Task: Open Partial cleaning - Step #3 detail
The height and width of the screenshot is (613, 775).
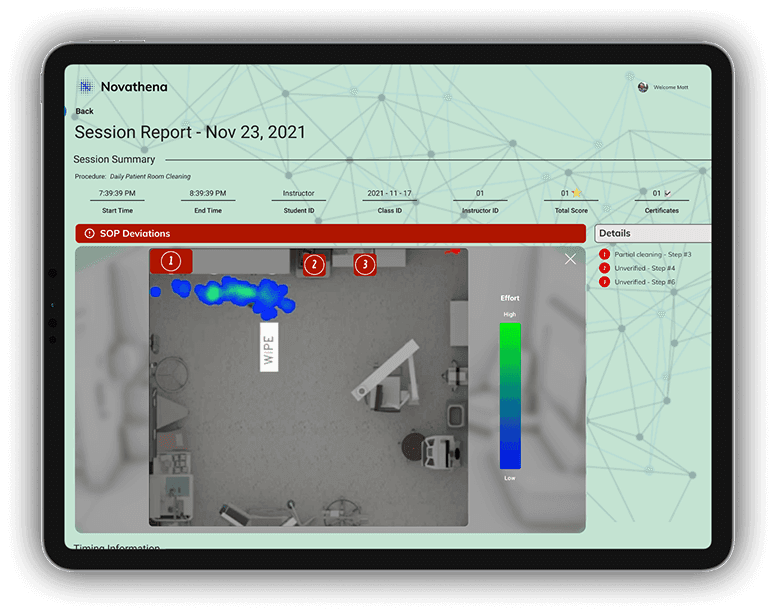Action: click(x=652, y=255)
